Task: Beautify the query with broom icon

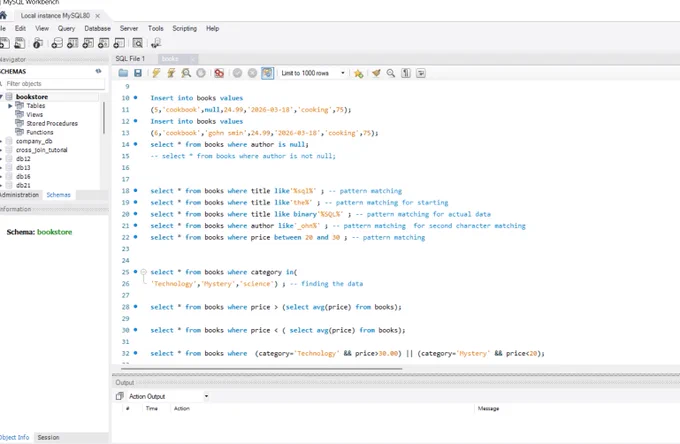Action: (376, 73)
